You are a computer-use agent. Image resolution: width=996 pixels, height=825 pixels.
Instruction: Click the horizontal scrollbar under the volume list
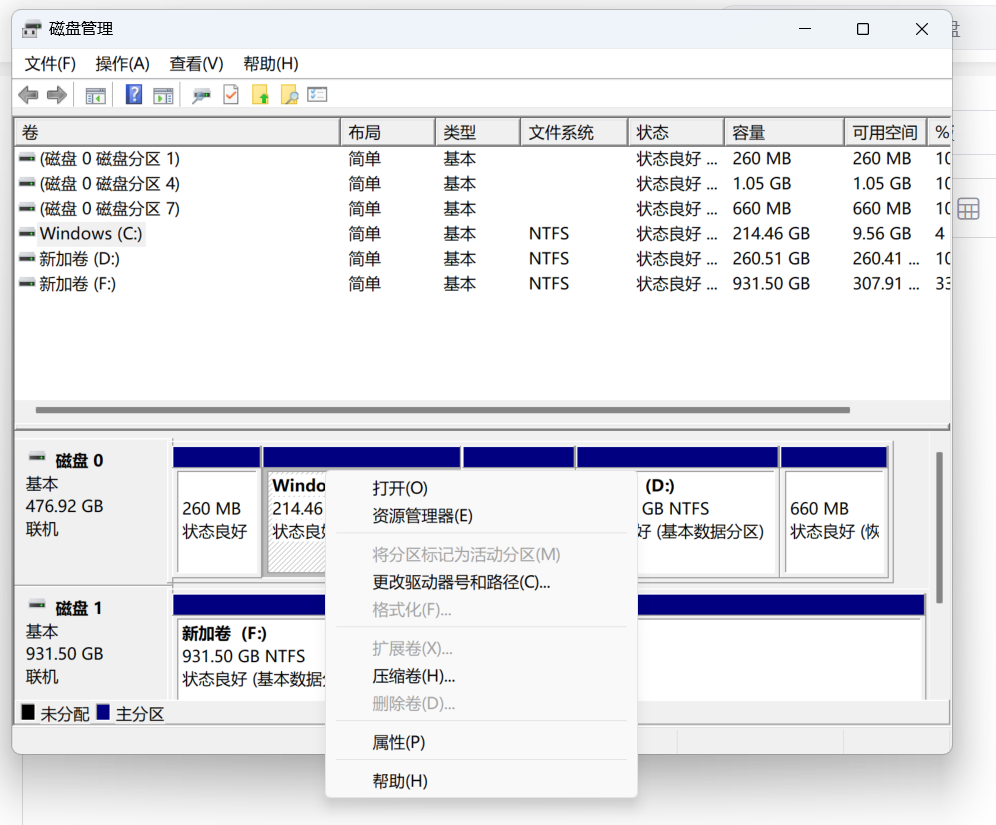click(x=443, y=410)
